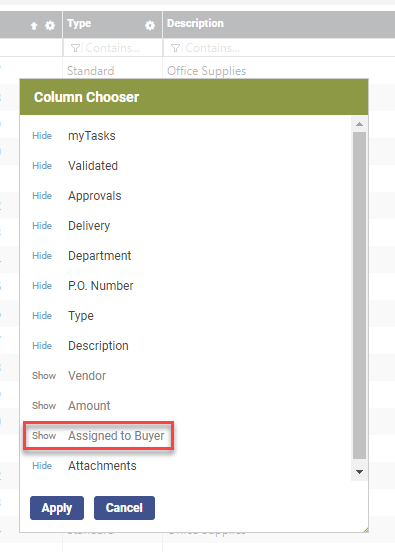Click the filter funnel icon under Type
The image size is (395, 552).
point(75,48)
